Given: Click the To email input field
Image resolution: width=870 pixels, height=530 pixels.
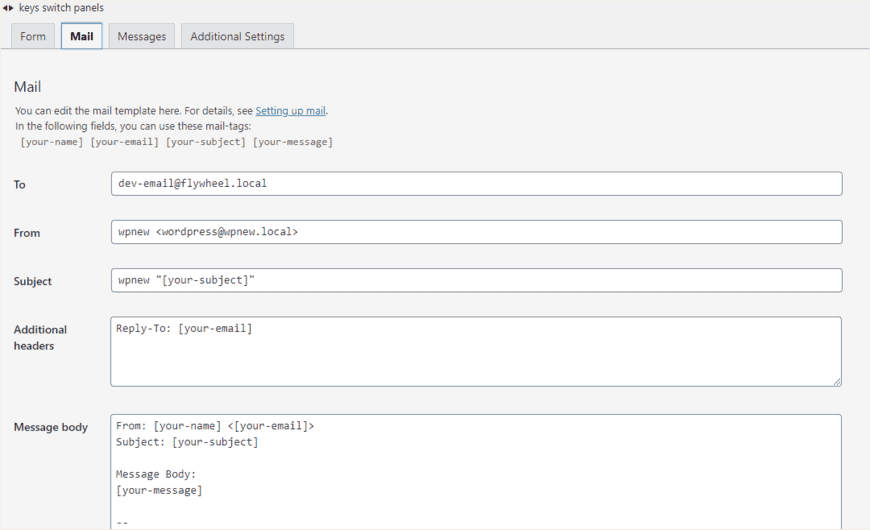Looking at the screenshot, I should point(477,184).
